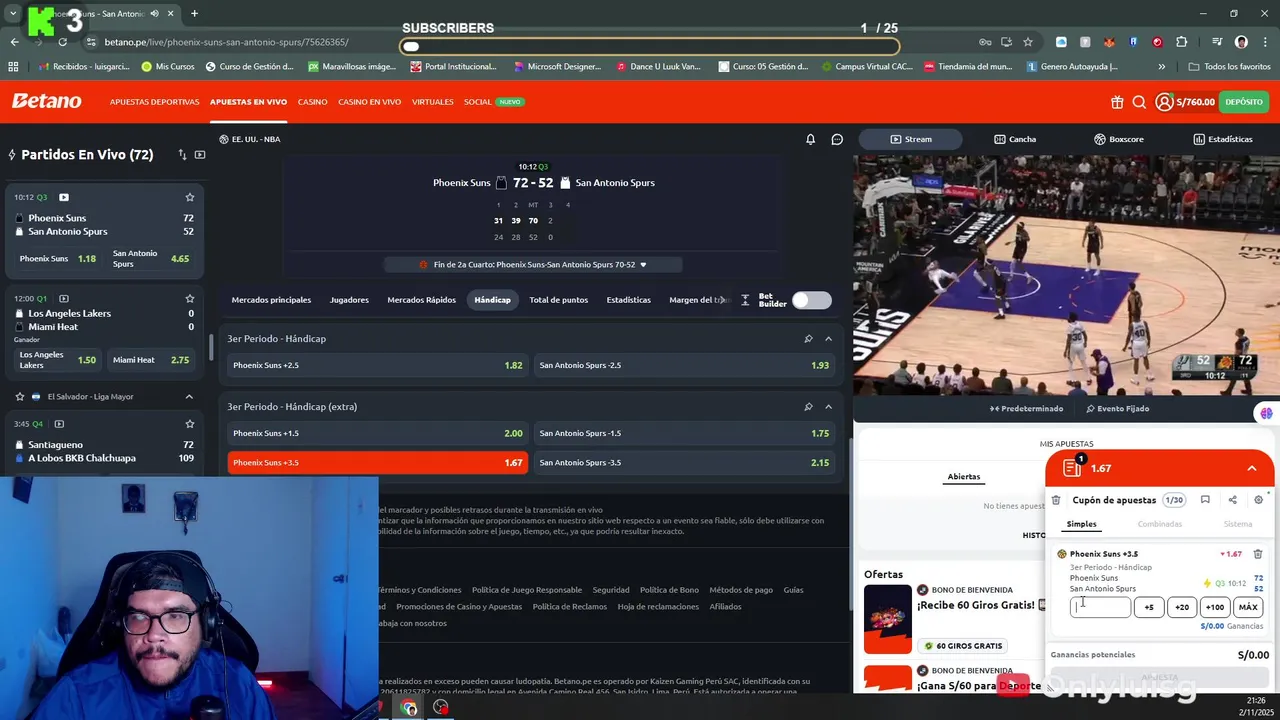Reload the page in browser
Image resolution: width=1280 pixels, height=720 pixels.
pyautogui.click(x=62, y=42)
